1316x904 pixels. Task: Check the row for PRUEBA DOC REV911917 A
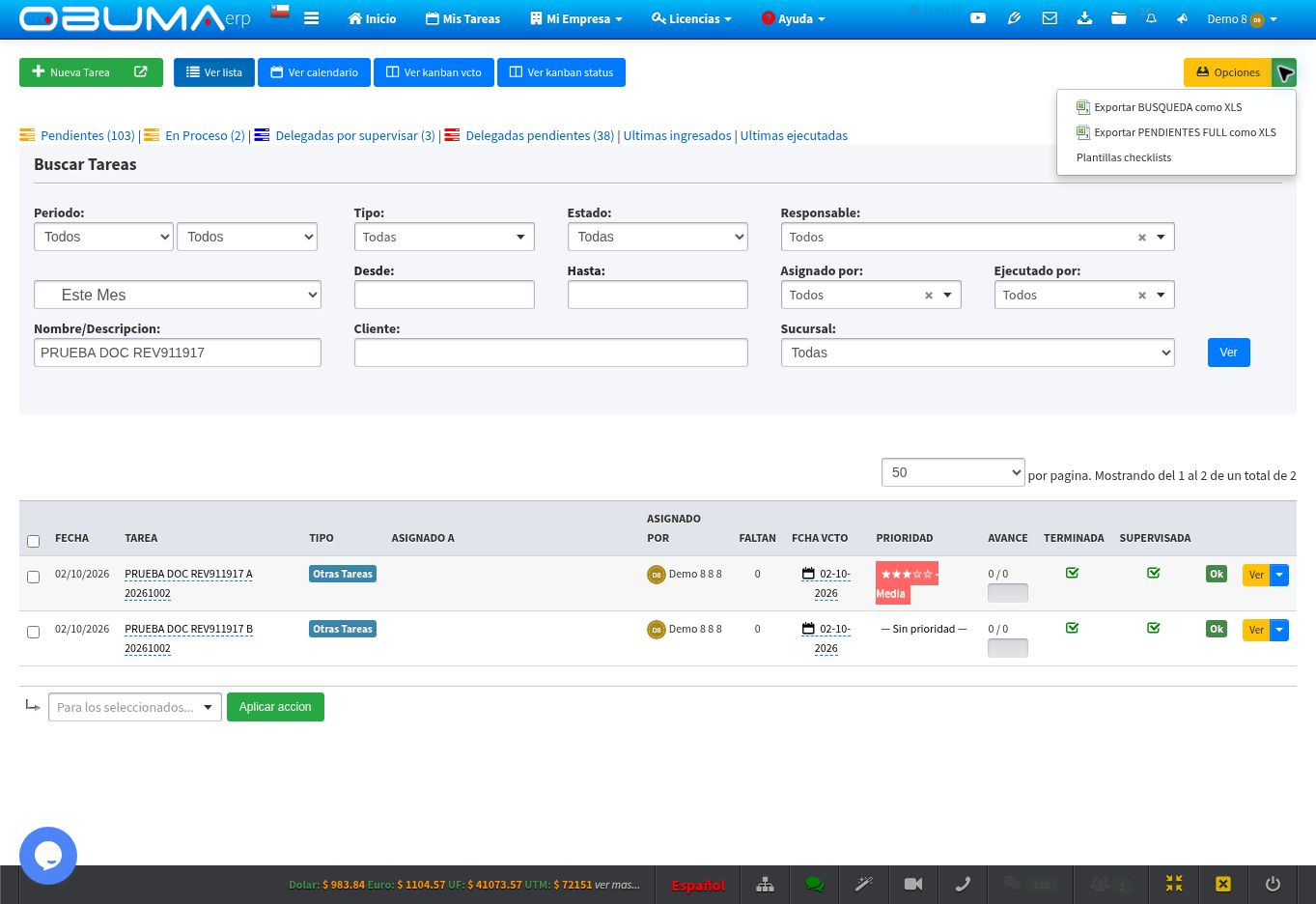tap(33, 577)
